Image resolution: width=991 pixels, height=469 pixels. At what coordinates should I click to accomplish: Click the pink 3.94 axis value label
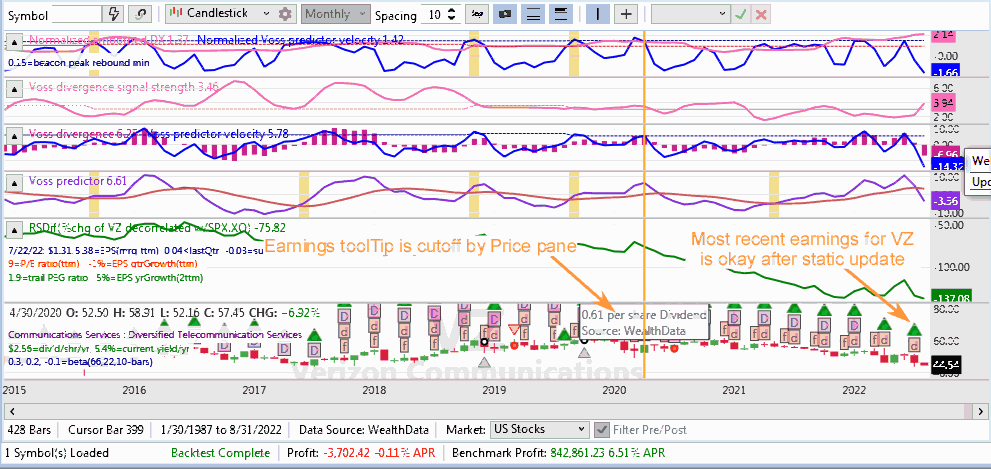(945, 102)
